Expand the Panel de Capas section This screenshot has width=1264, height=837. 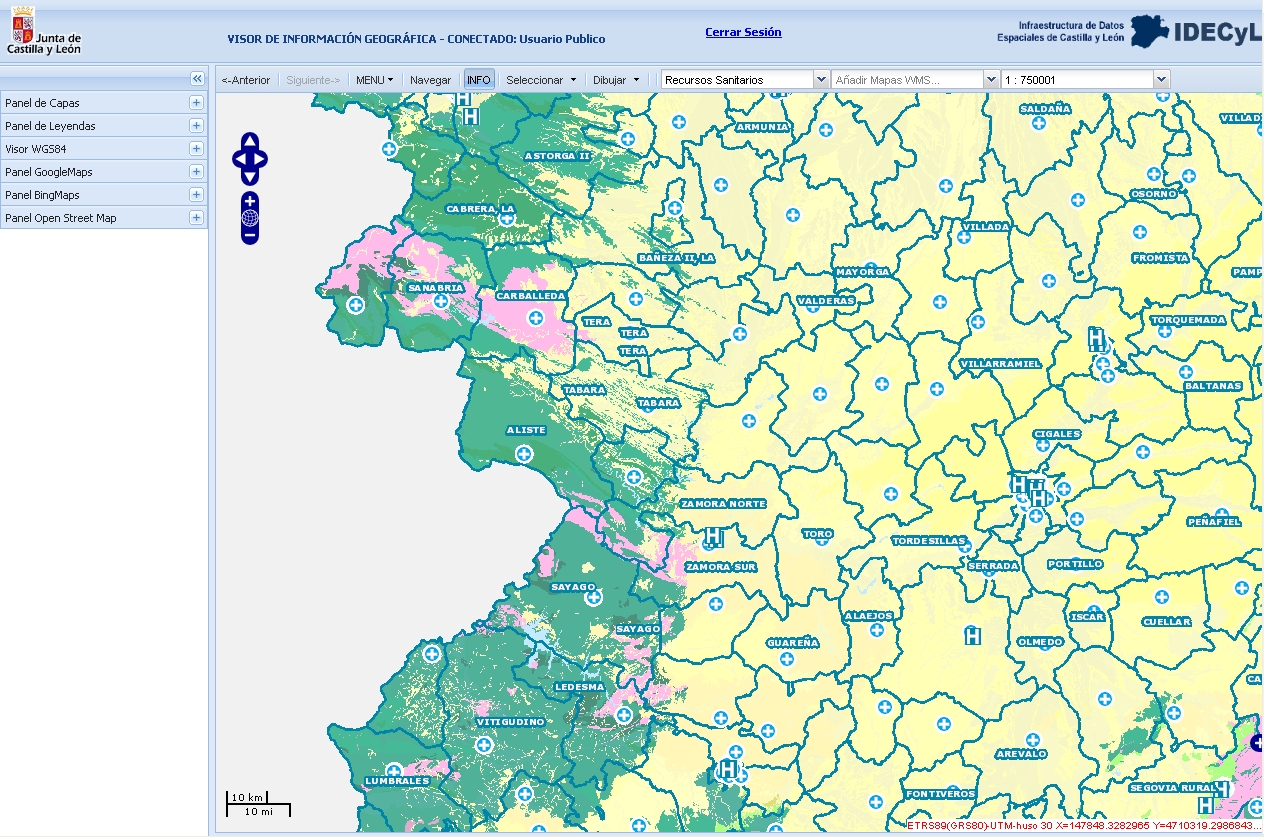[x=196, y=101]
